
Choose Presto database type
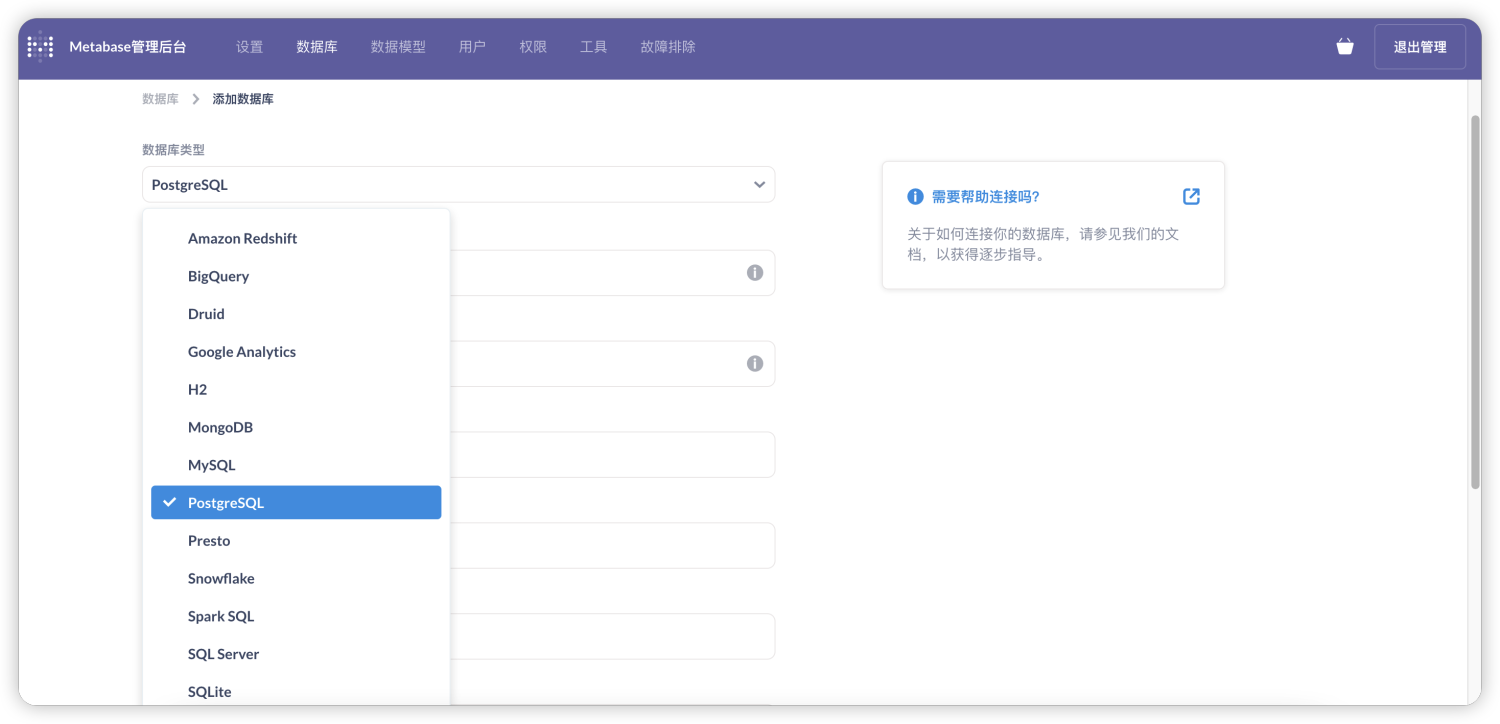pyautogui.click(x=296, y=541)
